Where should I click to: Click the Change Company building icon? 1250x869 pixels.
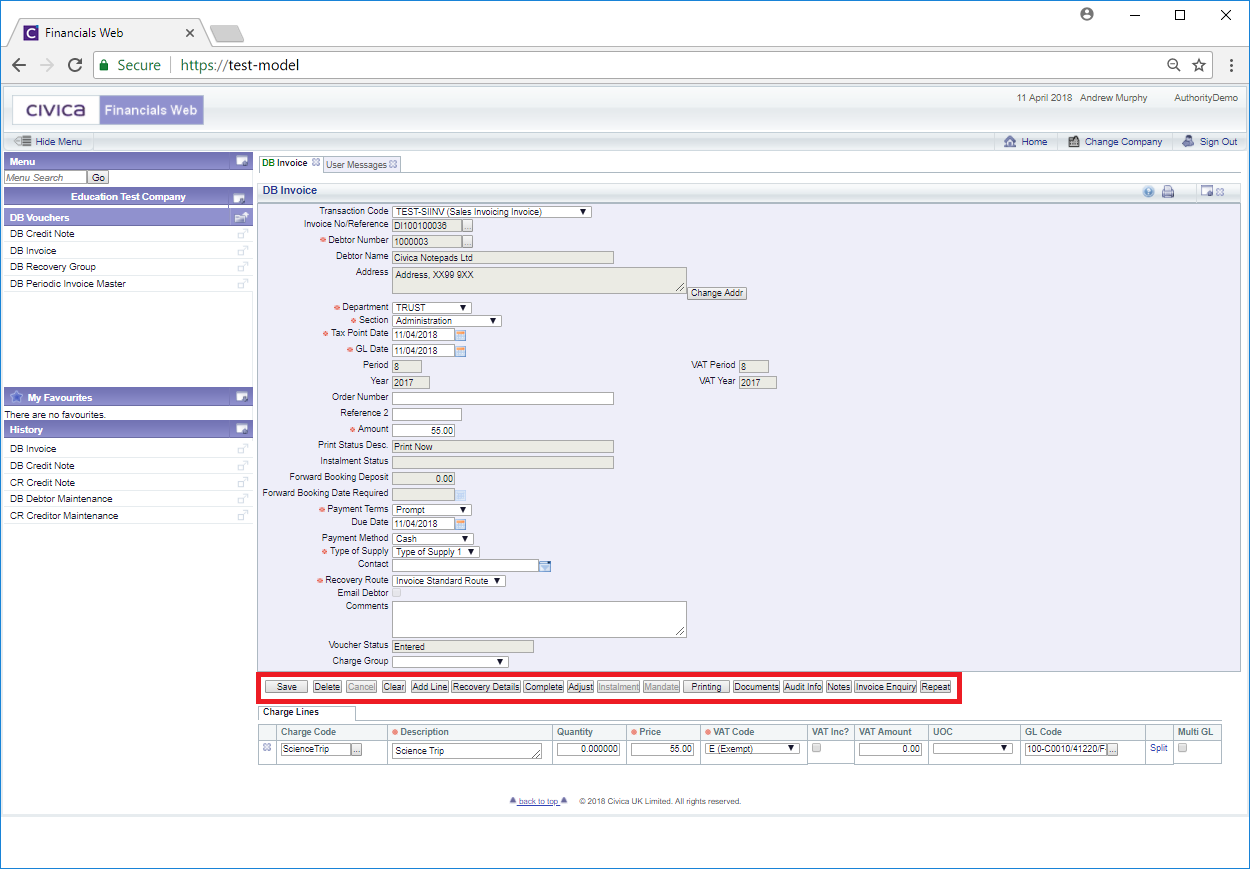pyautogui.click(x=1073, y=142)
